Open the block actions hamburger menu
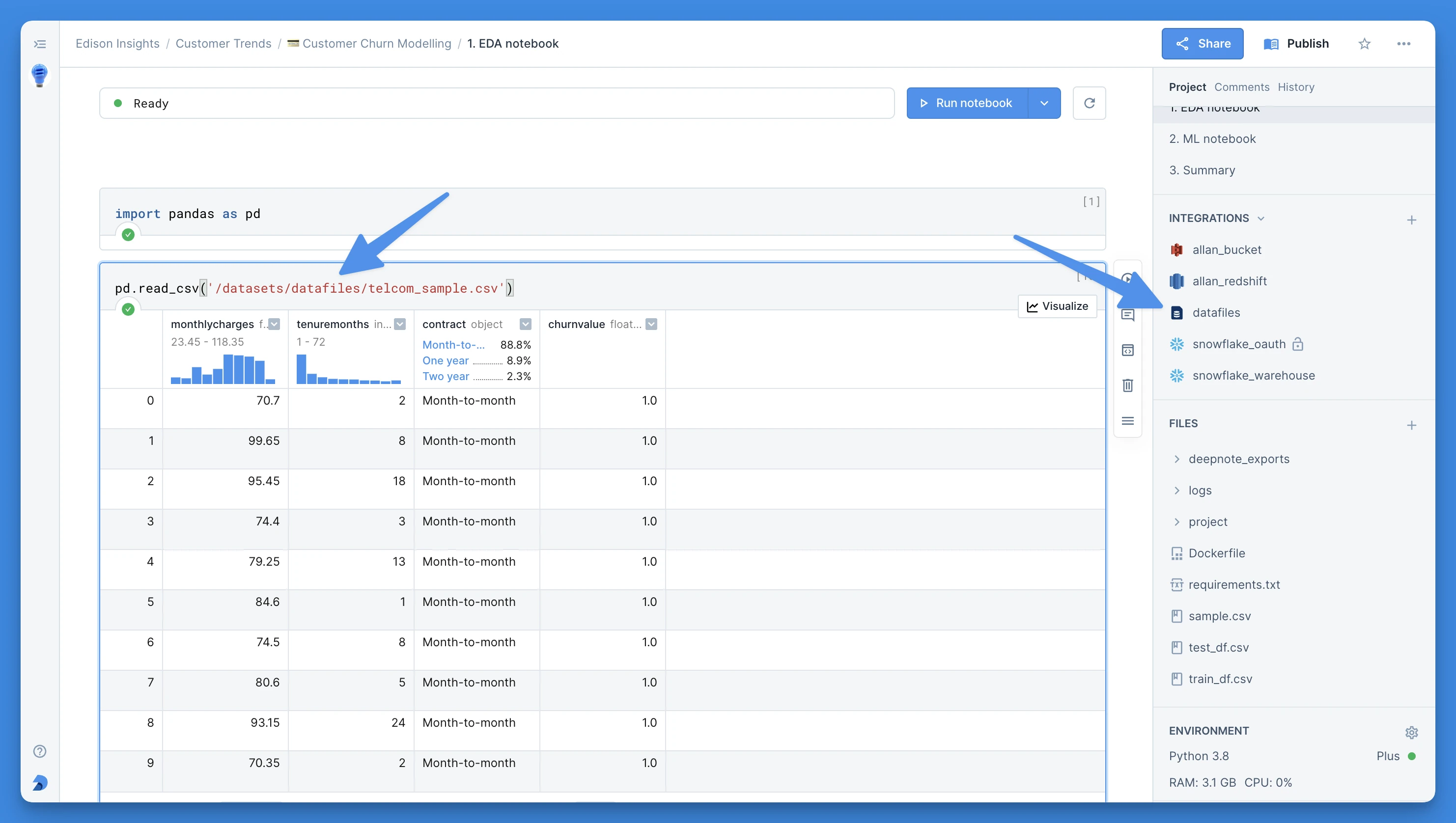The height and width of the screenshot is (823, 1456). click(x=1127, y=421)
